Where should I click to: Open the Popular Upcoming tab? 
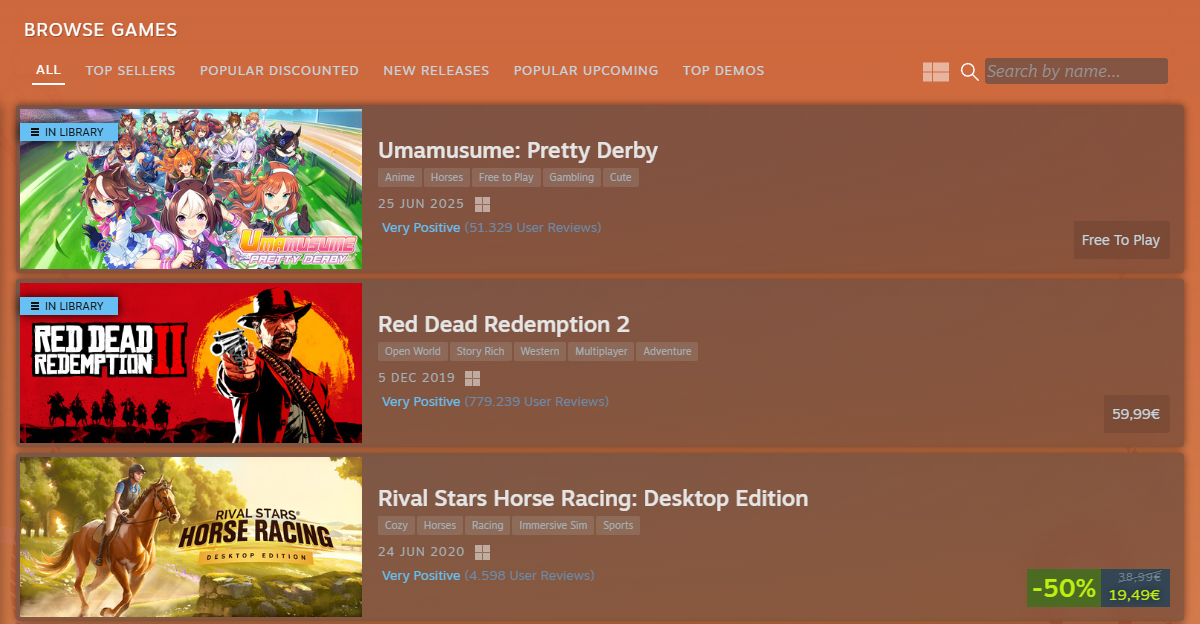click(x=586, y=70)
